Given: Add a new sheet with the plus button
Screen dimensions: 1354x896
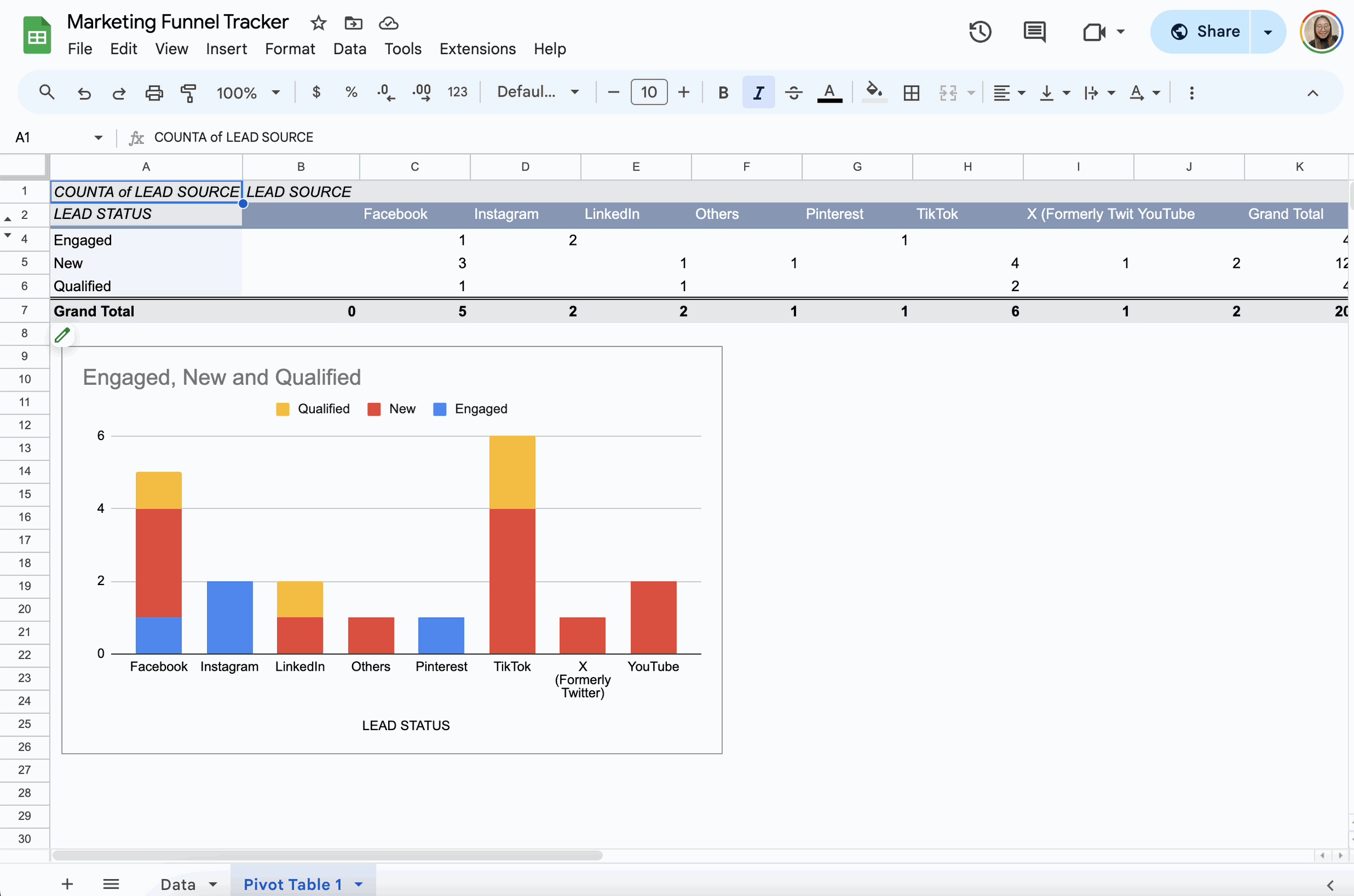Looking at the screenshot, I should coord(67,884).
